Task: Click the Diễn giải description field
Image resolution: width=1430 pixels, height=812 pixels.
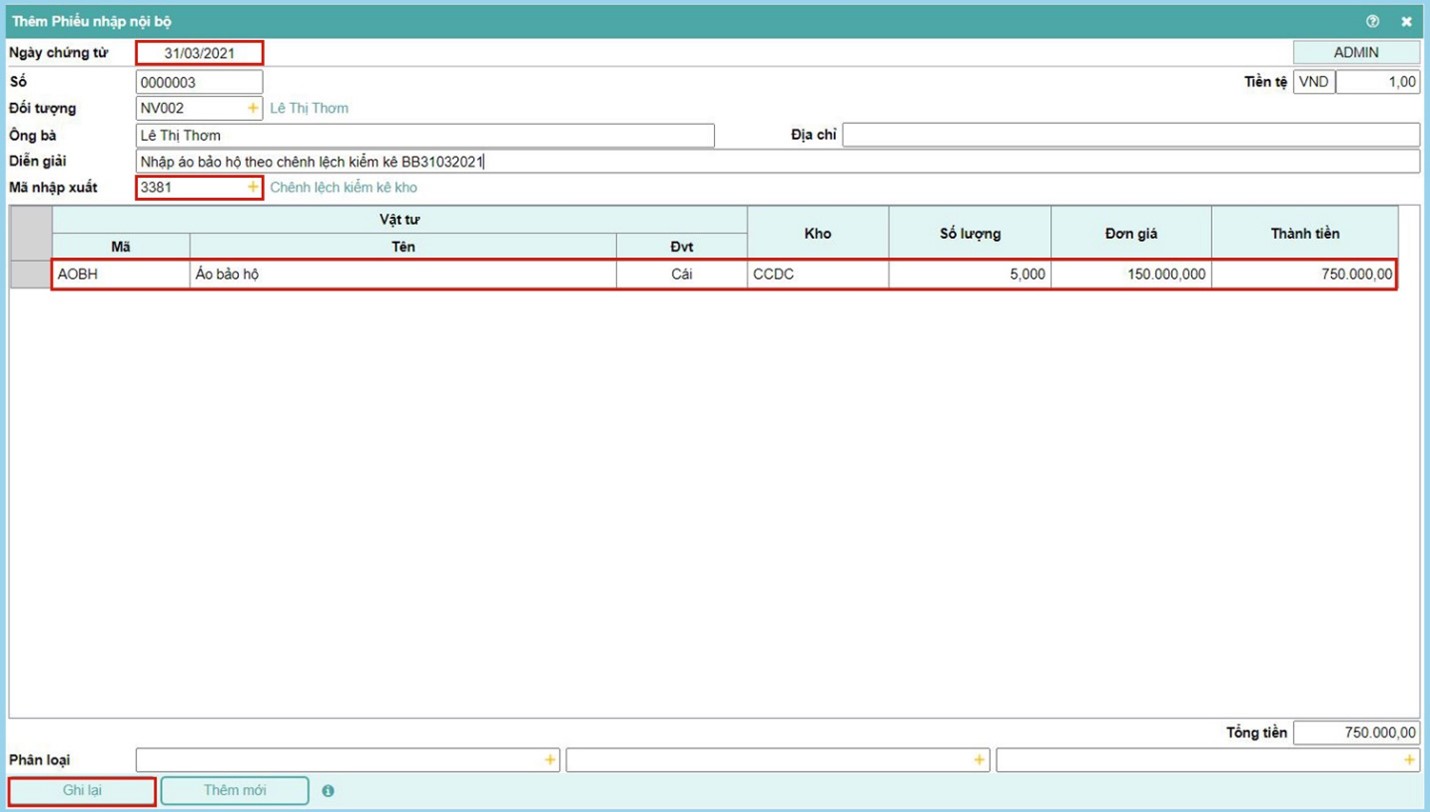Action: 776,161
